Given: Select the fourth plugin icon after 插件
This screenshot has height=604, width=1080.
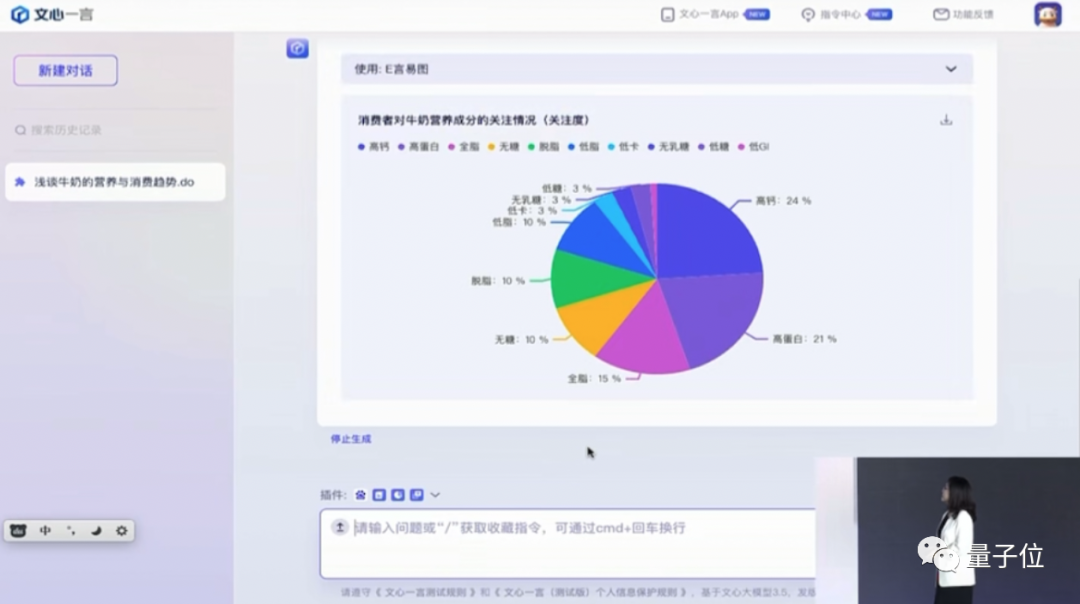Looking at the screenshot, I should pos(416,495).
